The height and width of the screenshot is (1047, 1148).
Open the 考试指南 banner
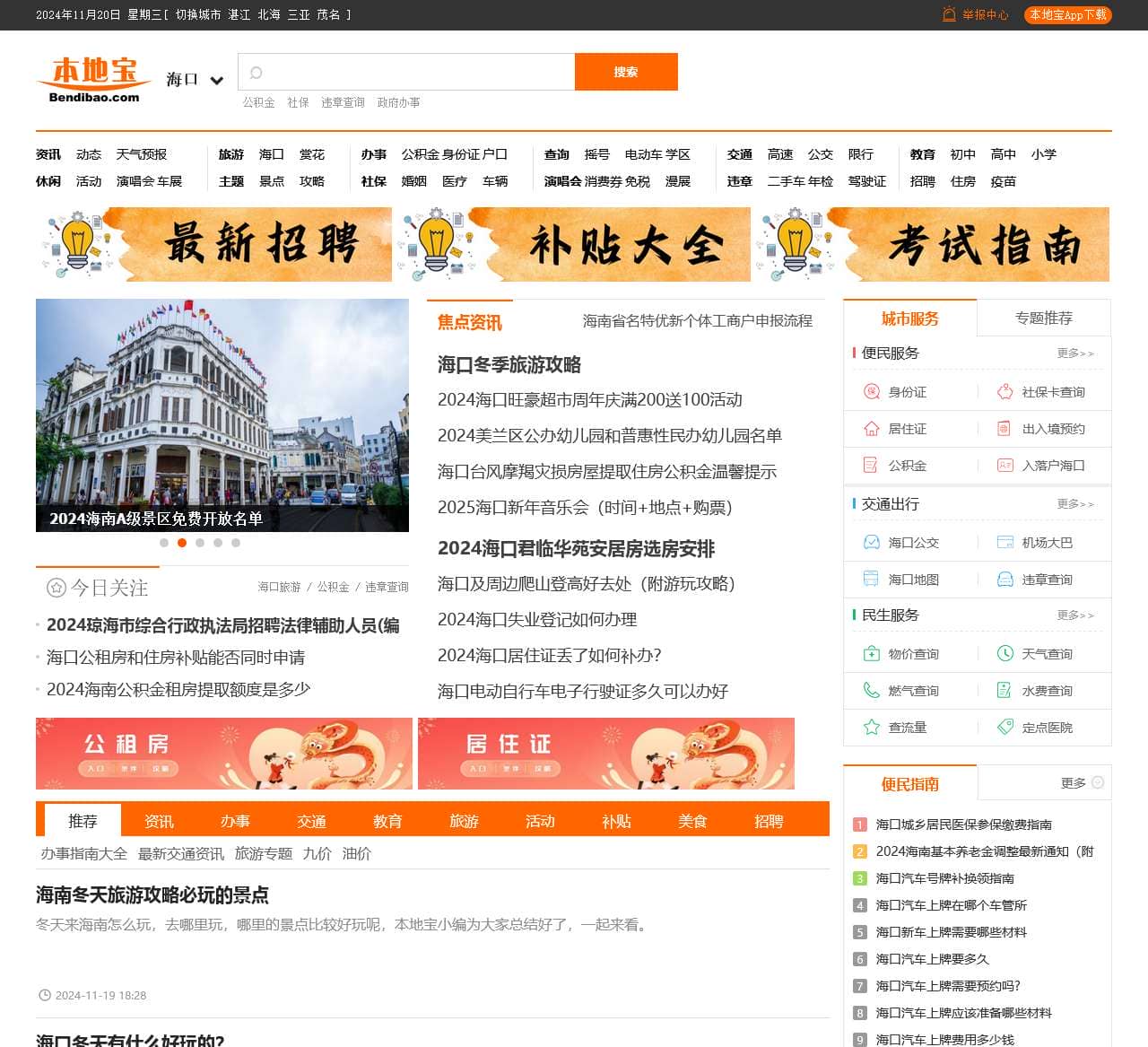[932, 244]
